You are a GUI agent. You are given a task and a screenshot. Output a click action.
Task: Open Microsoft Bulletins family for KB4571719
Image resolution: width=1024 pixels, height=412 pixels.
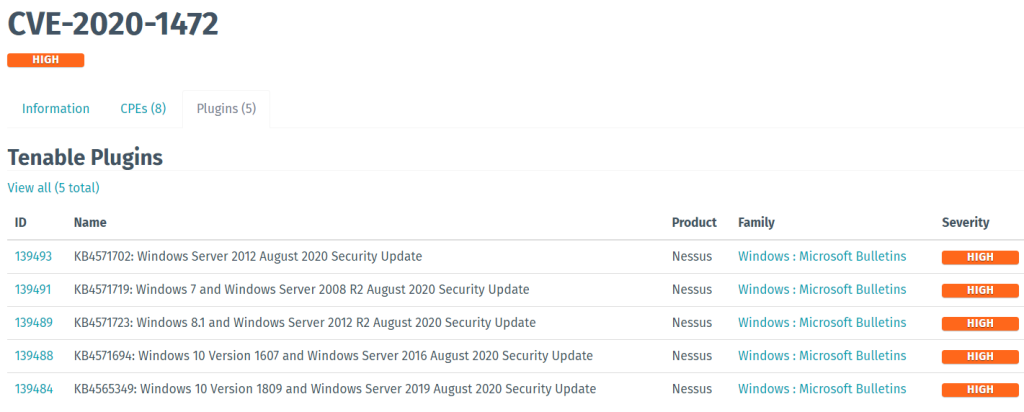[822, 290]
